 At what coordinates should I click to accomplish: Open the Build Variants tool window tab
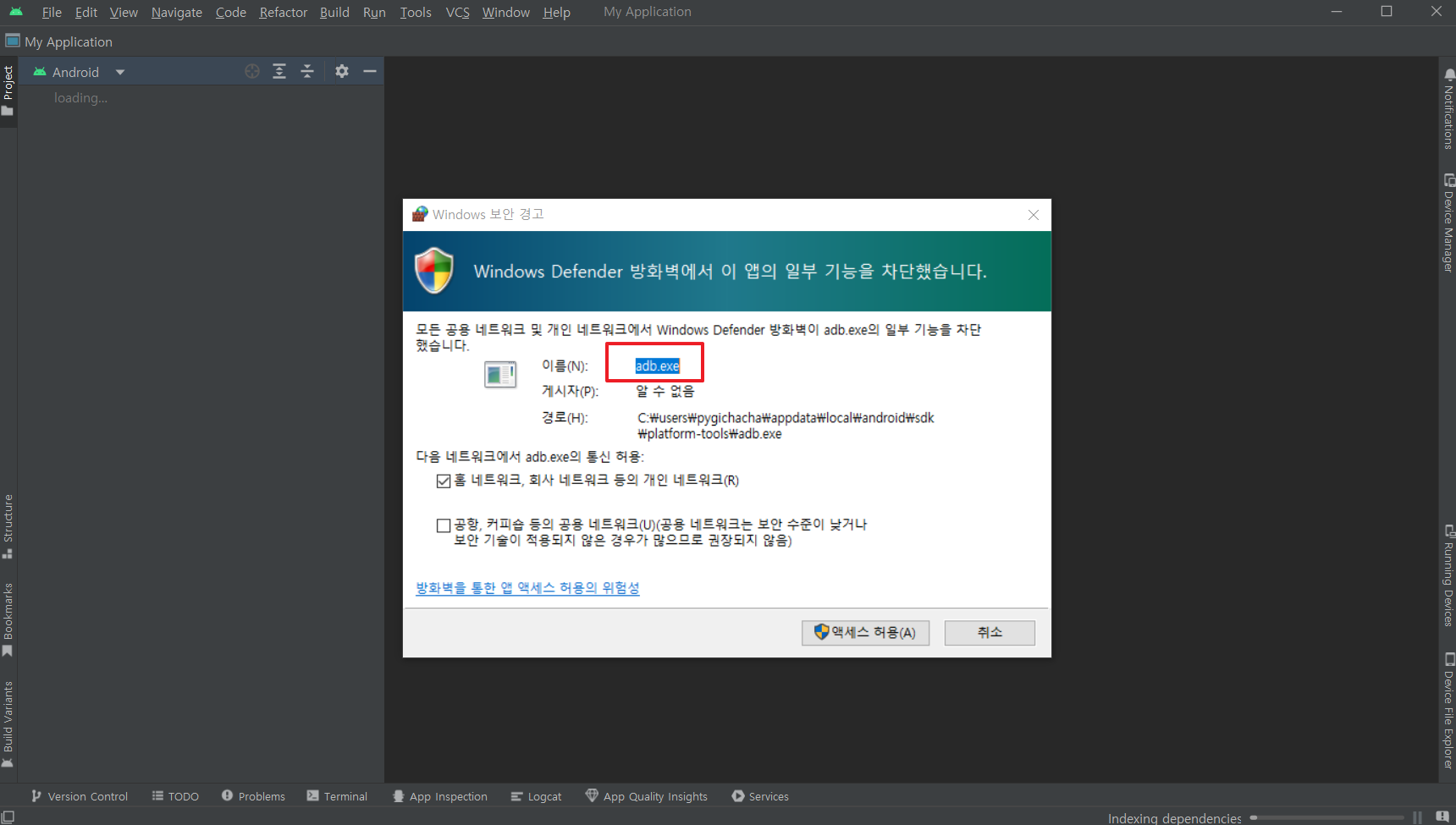(8, 724)
